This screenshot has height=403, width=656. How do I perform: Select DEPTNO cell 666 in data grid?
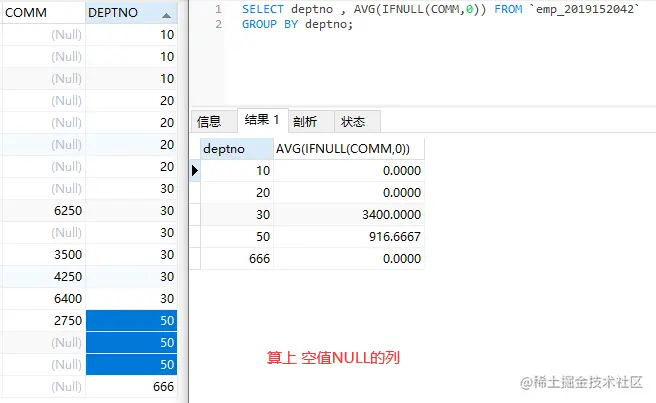131,386
